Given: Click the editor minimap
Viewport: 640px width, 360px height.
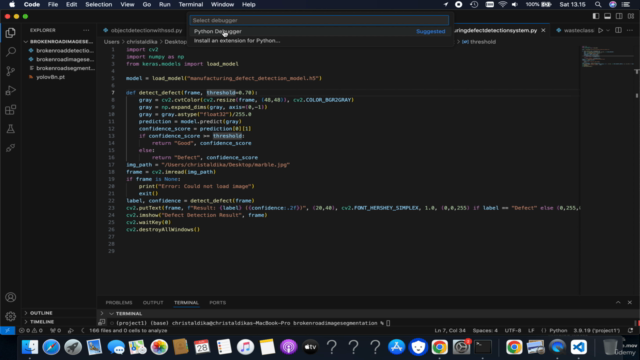Looking at the screenshot, I should click(607, 57).
